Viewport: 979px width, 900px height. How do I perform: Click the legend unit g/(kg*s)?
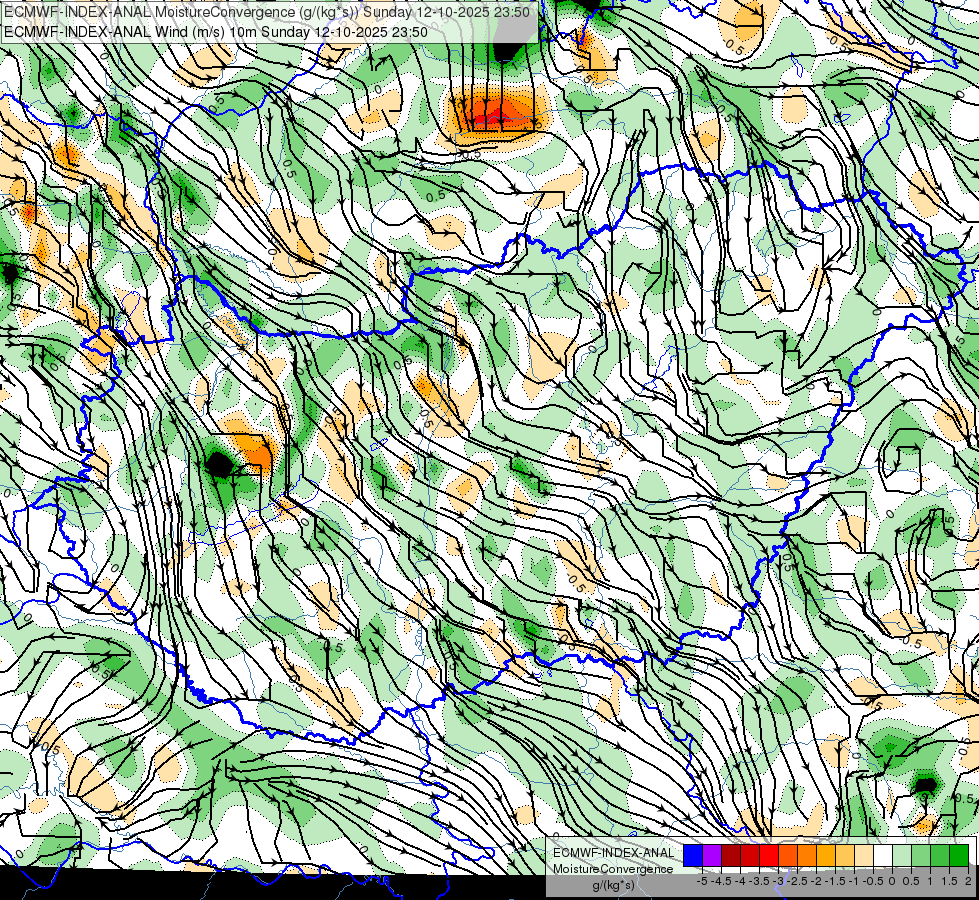pos(613,886)
